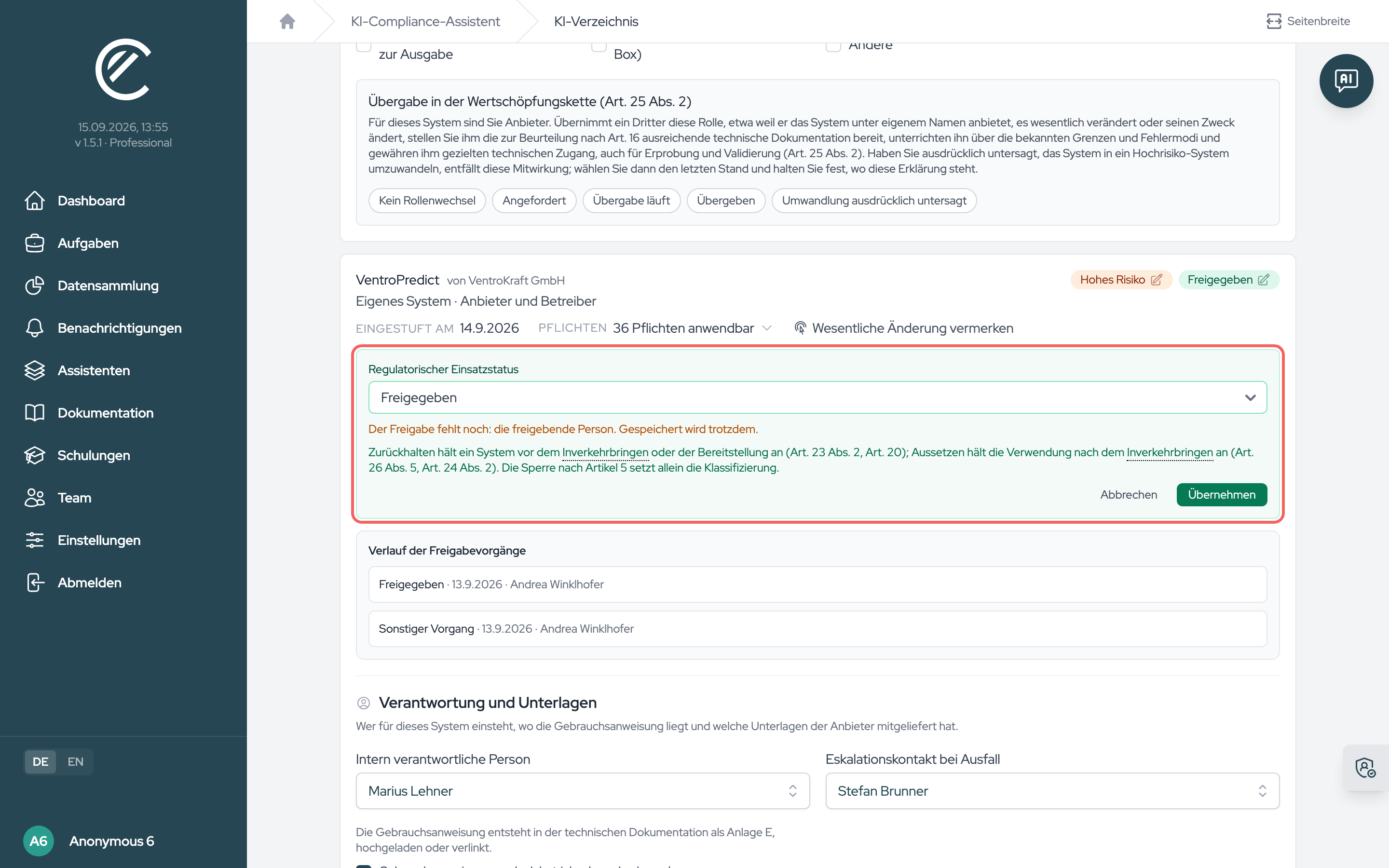
Task: Open Einstellungen via sliders icon
Action: coord(34,540)
